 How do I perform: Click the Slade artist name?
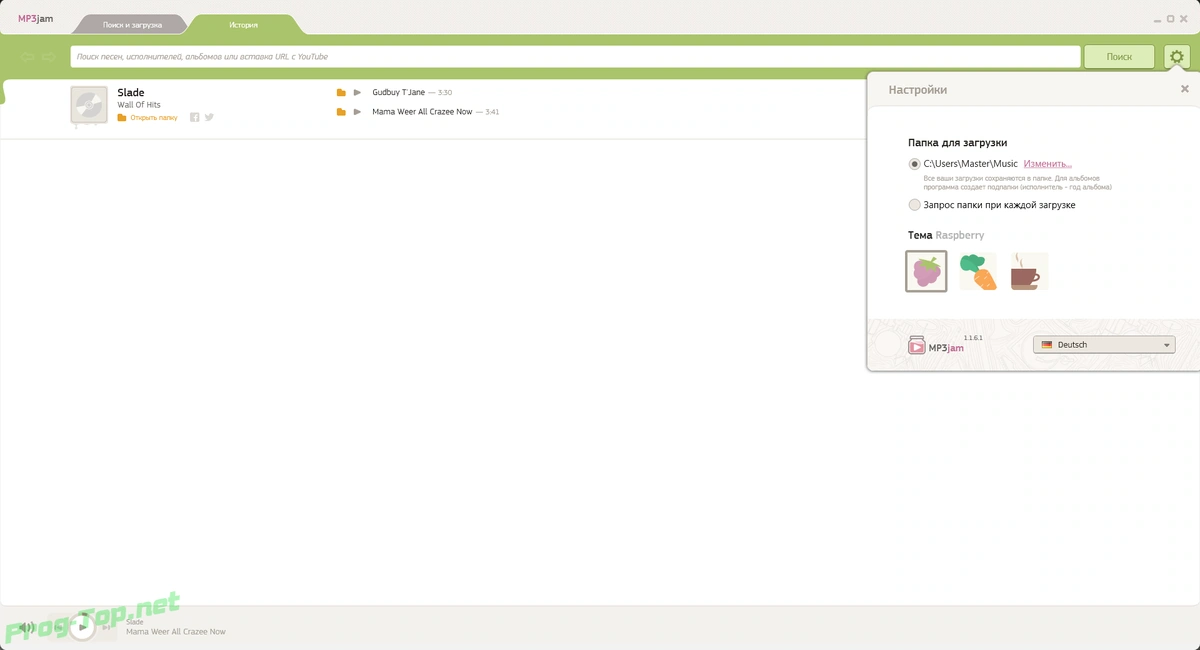click(x=131, y=93)
